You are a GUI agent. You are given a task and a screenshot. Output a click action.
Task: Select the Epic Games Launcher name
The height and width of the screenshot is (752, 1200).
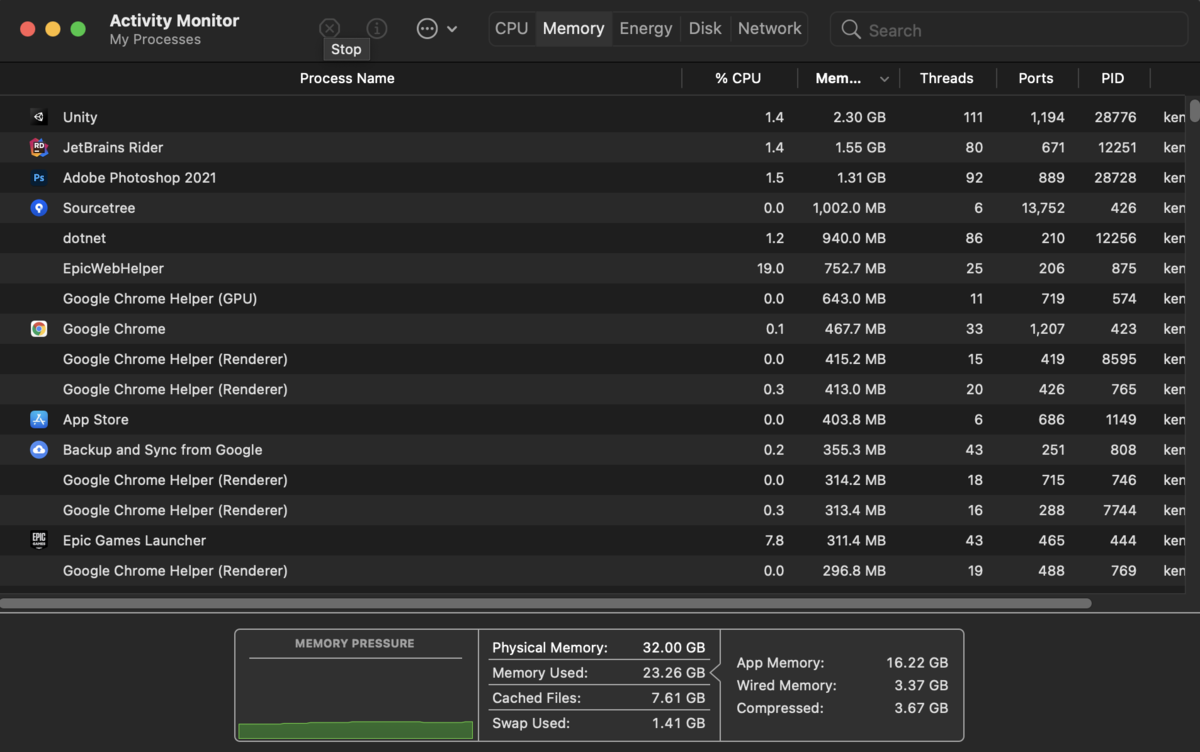coord(135,540)
